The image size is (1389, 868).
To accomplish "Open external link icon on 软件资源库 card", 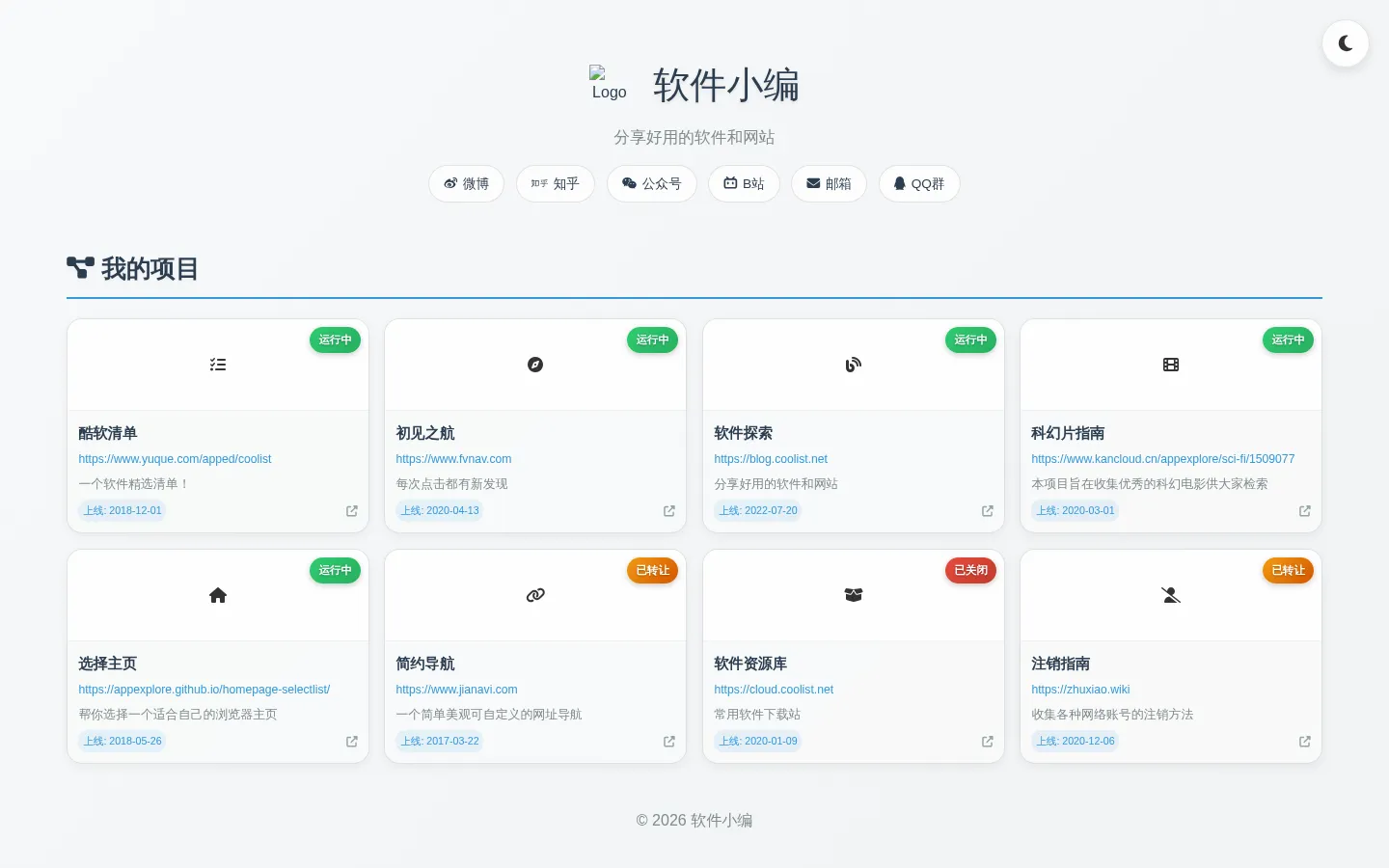I will pyautogui.click(x=988, y=742).
